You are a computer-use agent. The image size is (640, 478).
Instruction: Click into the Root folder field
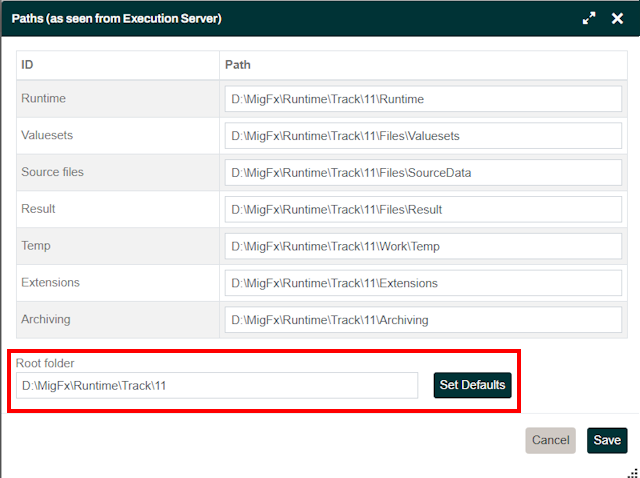pos(216,385)
